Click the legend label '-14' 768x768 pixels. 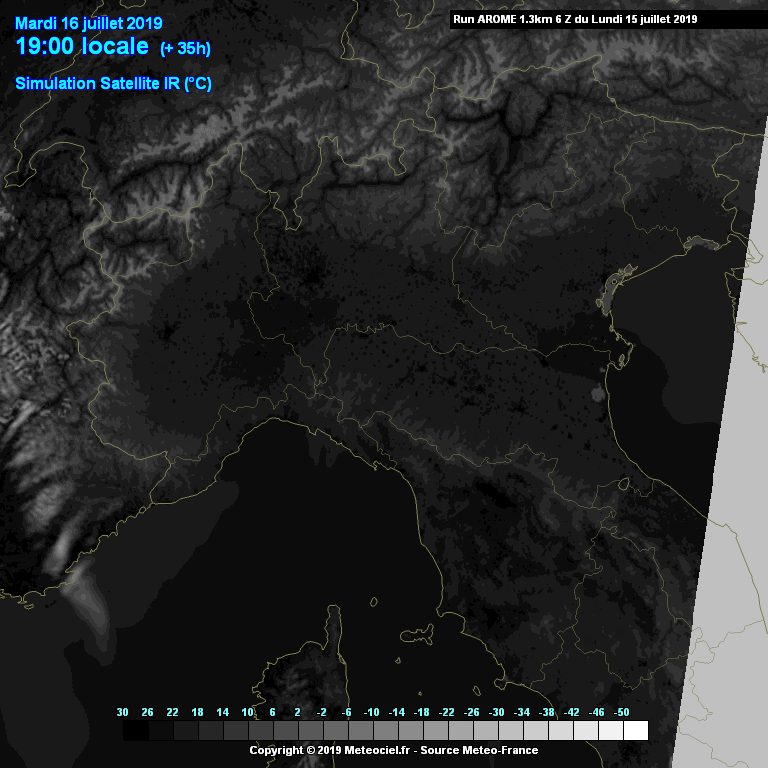397,712
